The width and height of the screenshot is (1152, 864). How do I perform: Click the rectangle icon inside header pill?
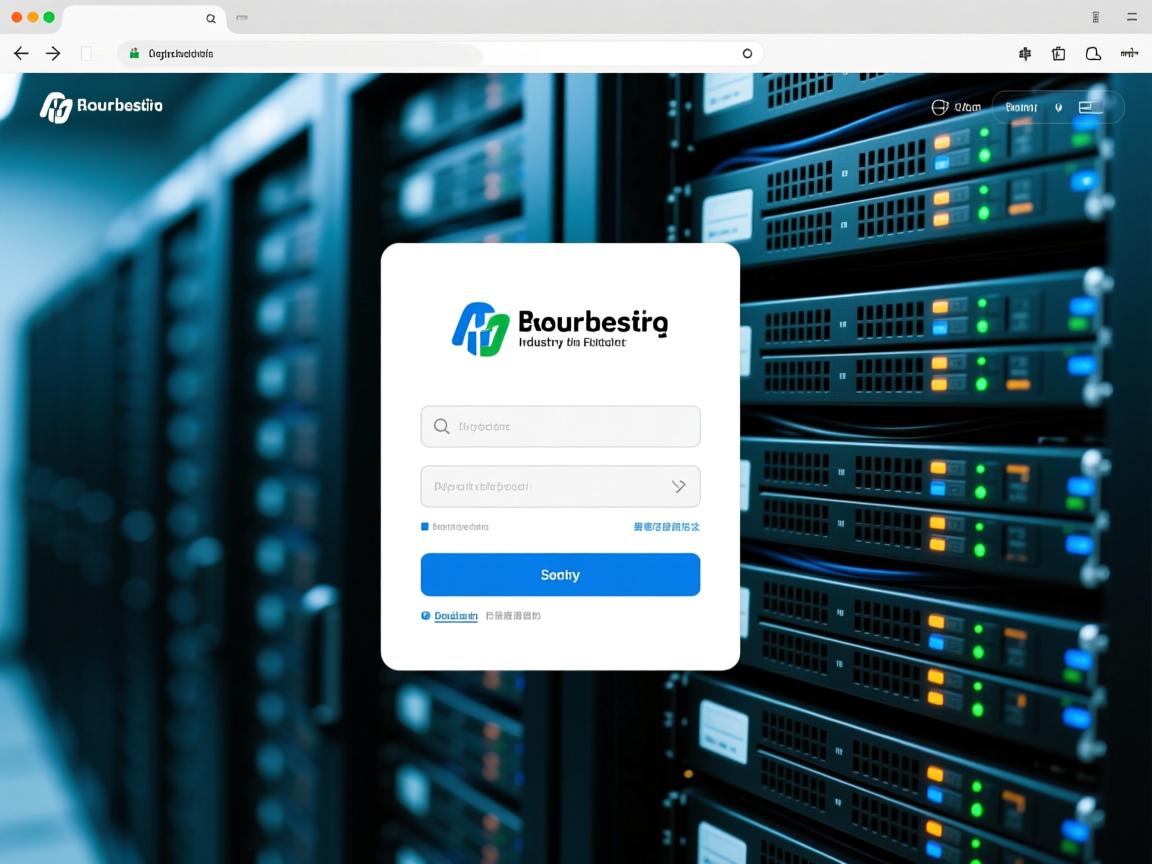tap(1087, 107)
